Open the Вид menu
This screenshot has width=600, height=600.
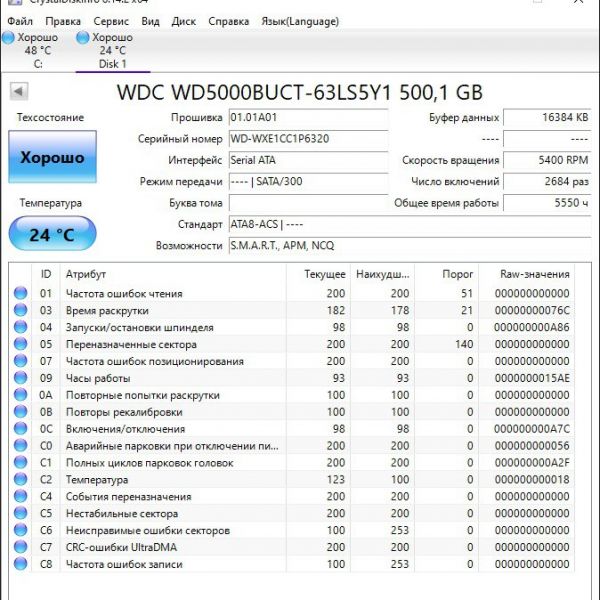pyautogui.click(x=150, y=21)
